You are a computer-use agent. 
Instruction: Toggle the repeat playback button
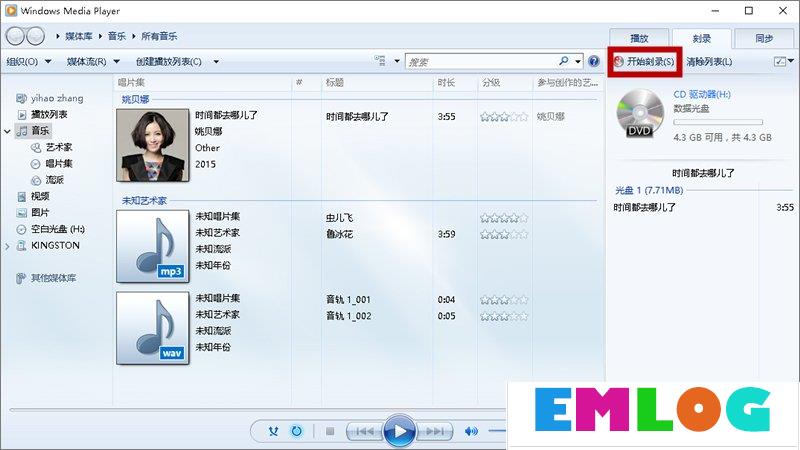[x=296, y=431]
